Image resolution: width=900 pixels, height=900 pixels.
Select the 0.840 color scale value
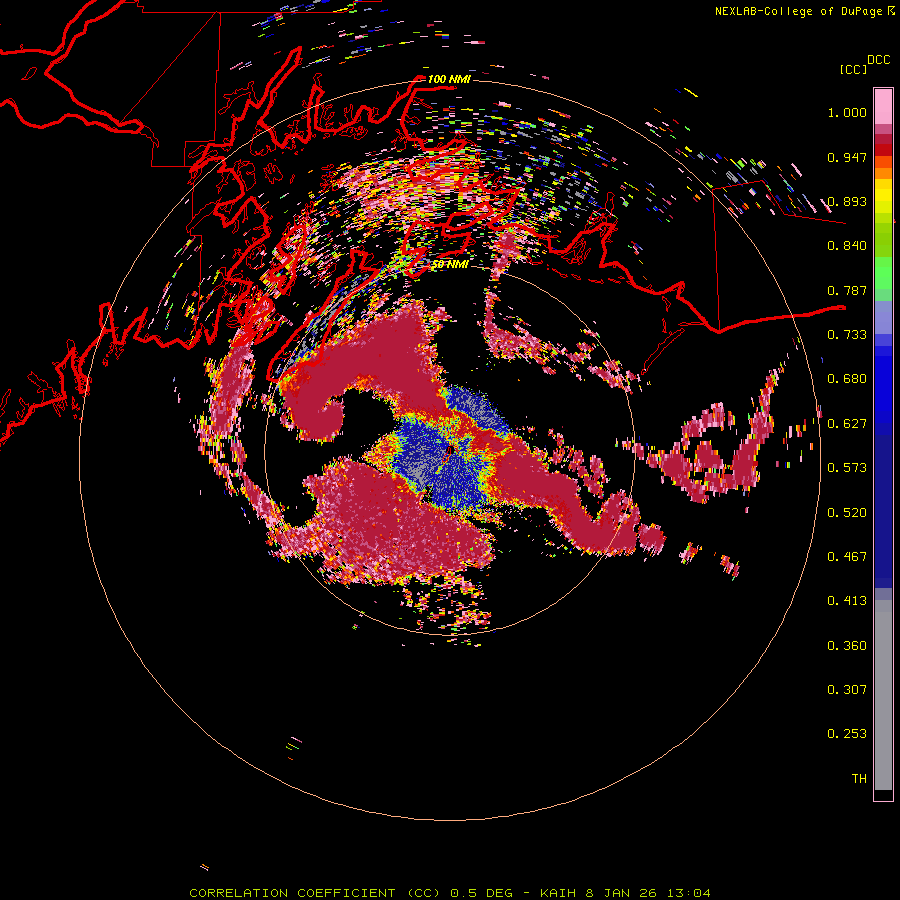pos(847,246)
